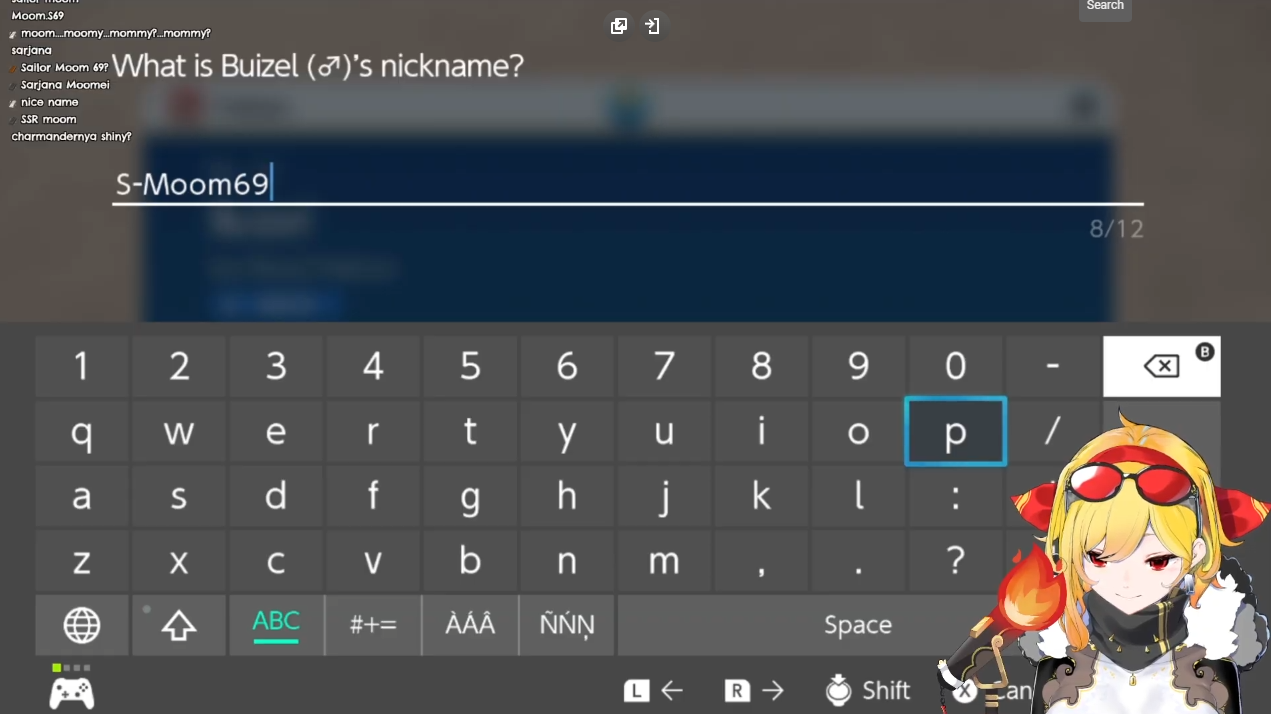Tap the R cursor right arrow
The height and width of the screenshot is (714, 1271).
754,690
